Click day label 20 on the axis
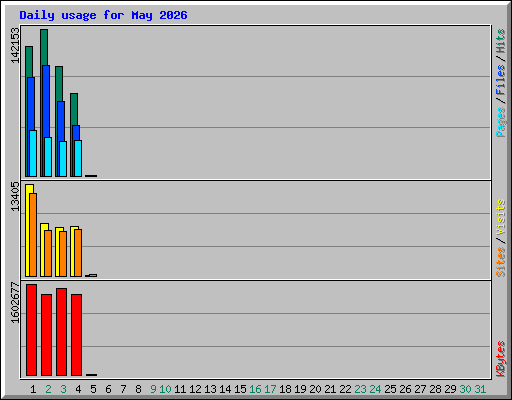This screenshot has height=400, width=512. (x=315, y=389)
